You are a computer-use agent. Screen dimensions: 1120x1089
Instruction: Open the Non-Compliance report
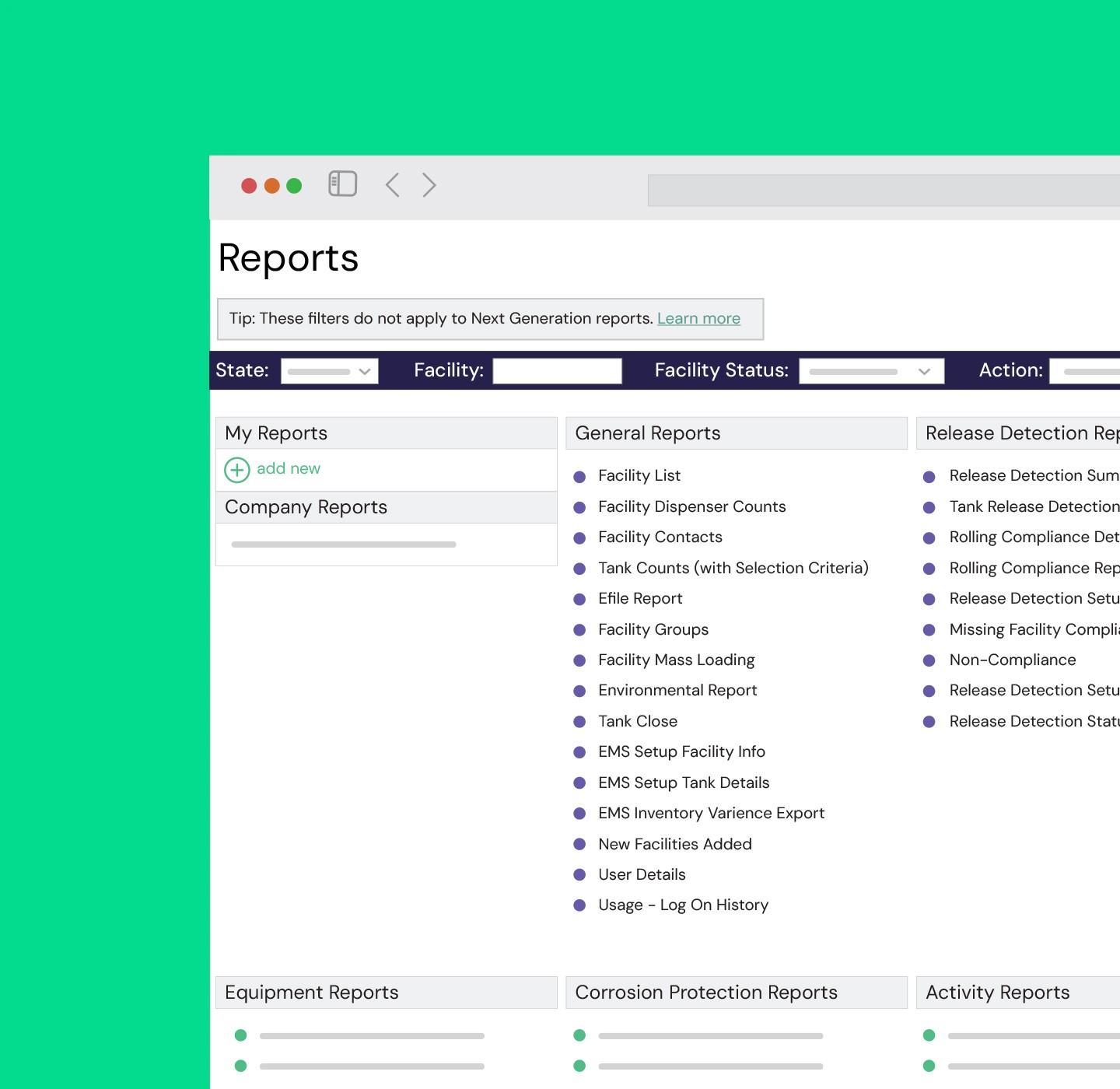[1013, 660]
